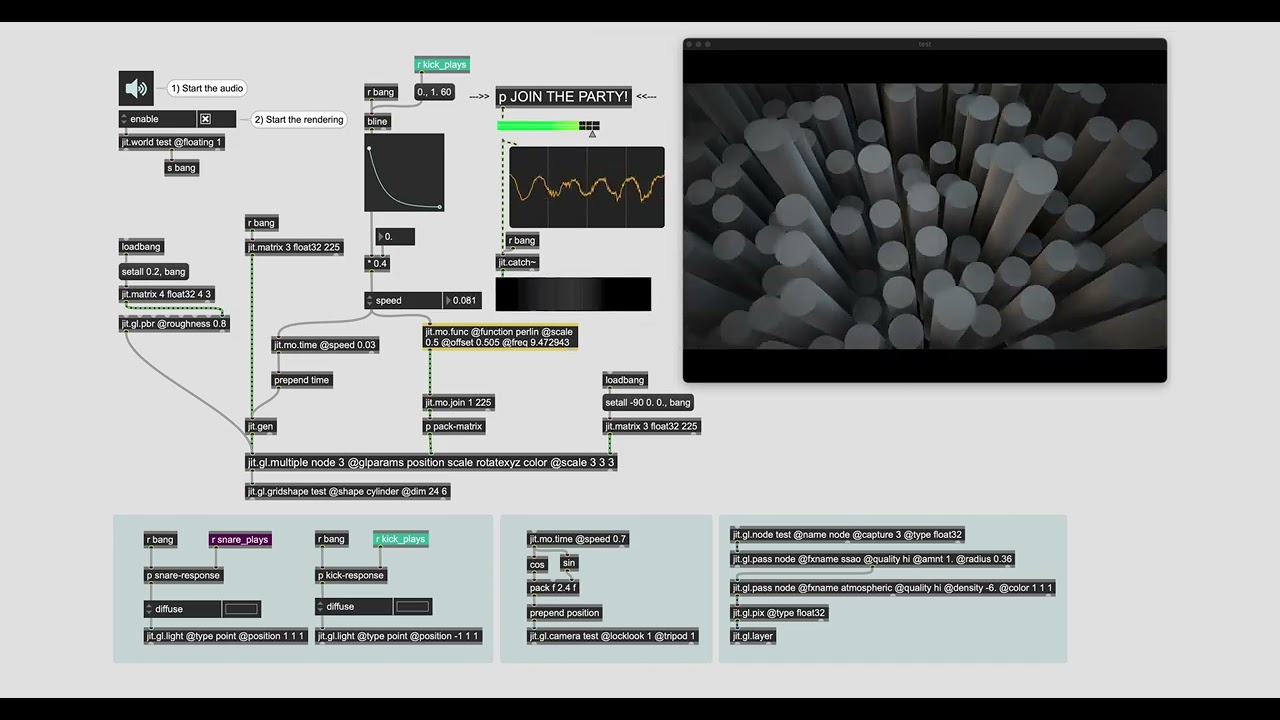1280x720 pixels.
Task: Open the diffuse dropdown in the snare panel
Action: [x=180, y=608]
